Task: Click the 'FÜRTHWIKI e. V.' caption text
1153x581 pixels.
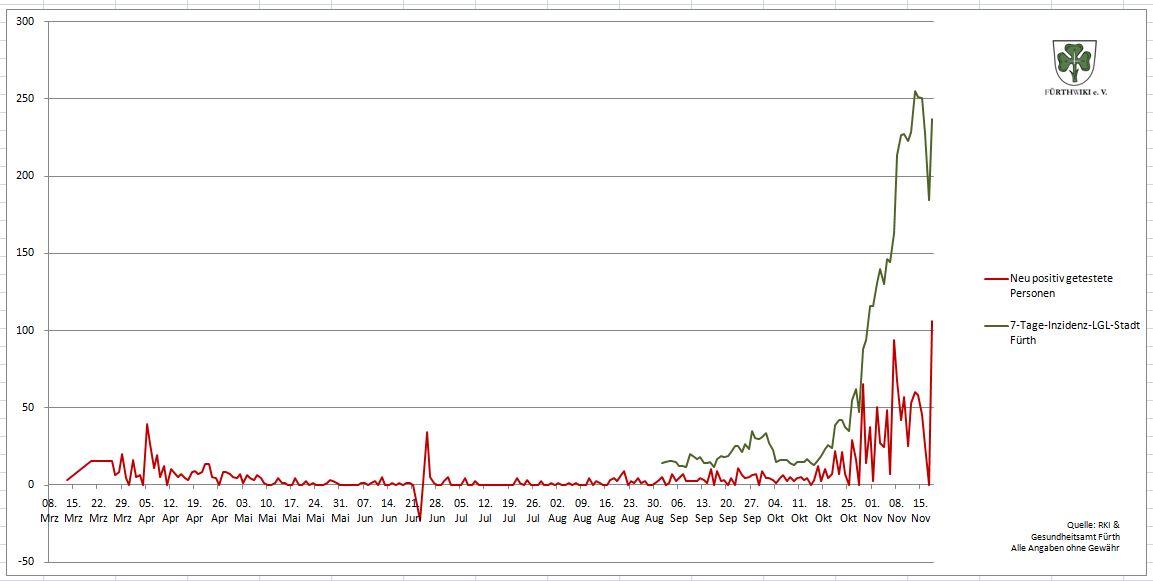Action: point(1075,91)
